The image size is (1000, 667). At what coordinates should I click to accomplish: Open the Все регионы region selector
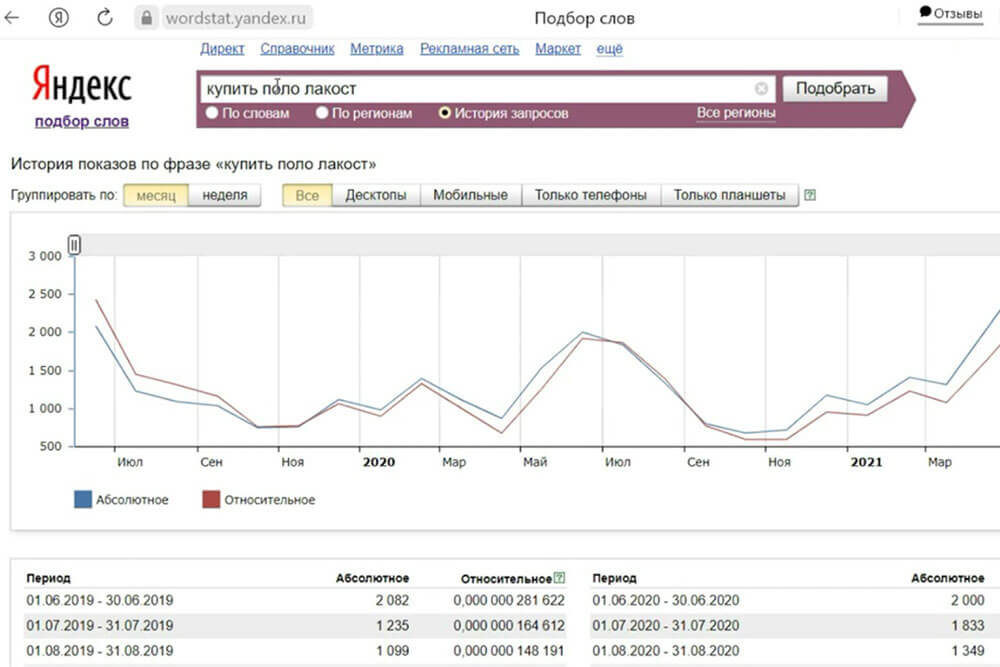[736, 113]
